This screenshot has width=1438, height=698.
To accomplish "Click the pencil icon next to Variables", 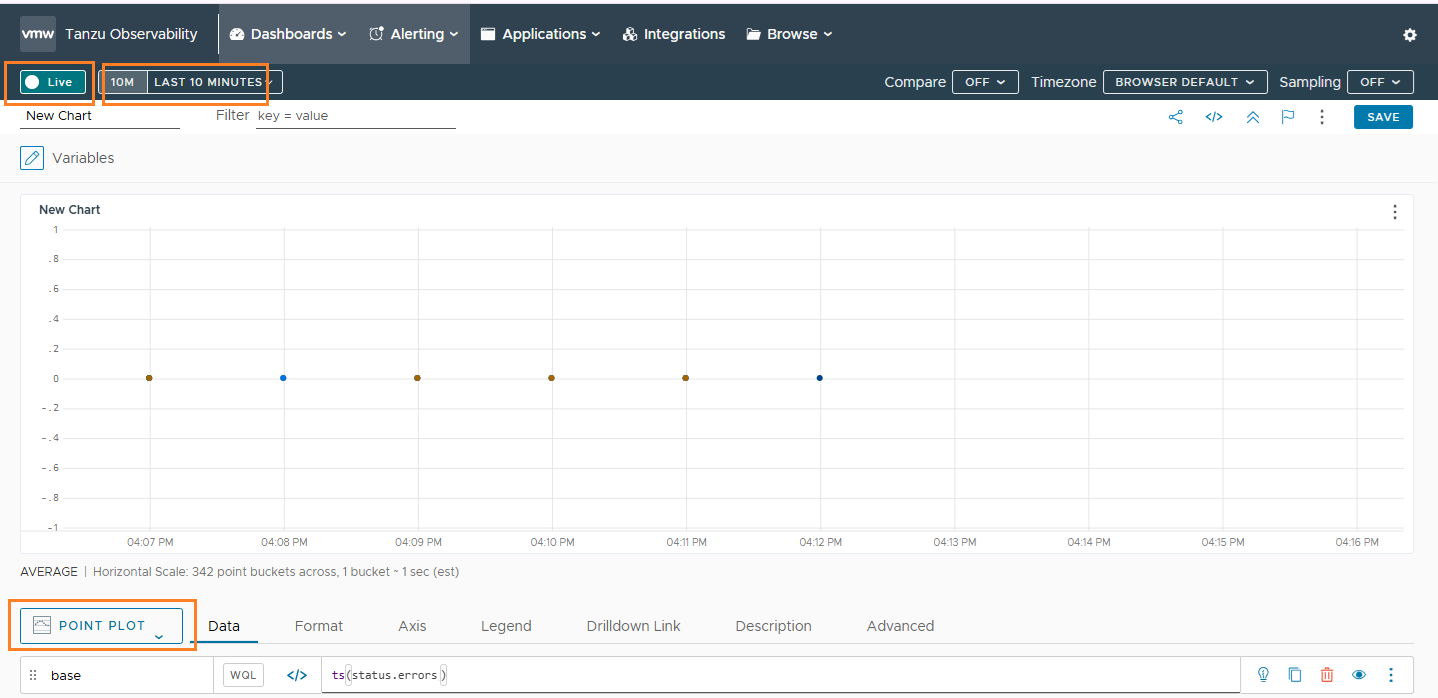I will tap(32, 158).
